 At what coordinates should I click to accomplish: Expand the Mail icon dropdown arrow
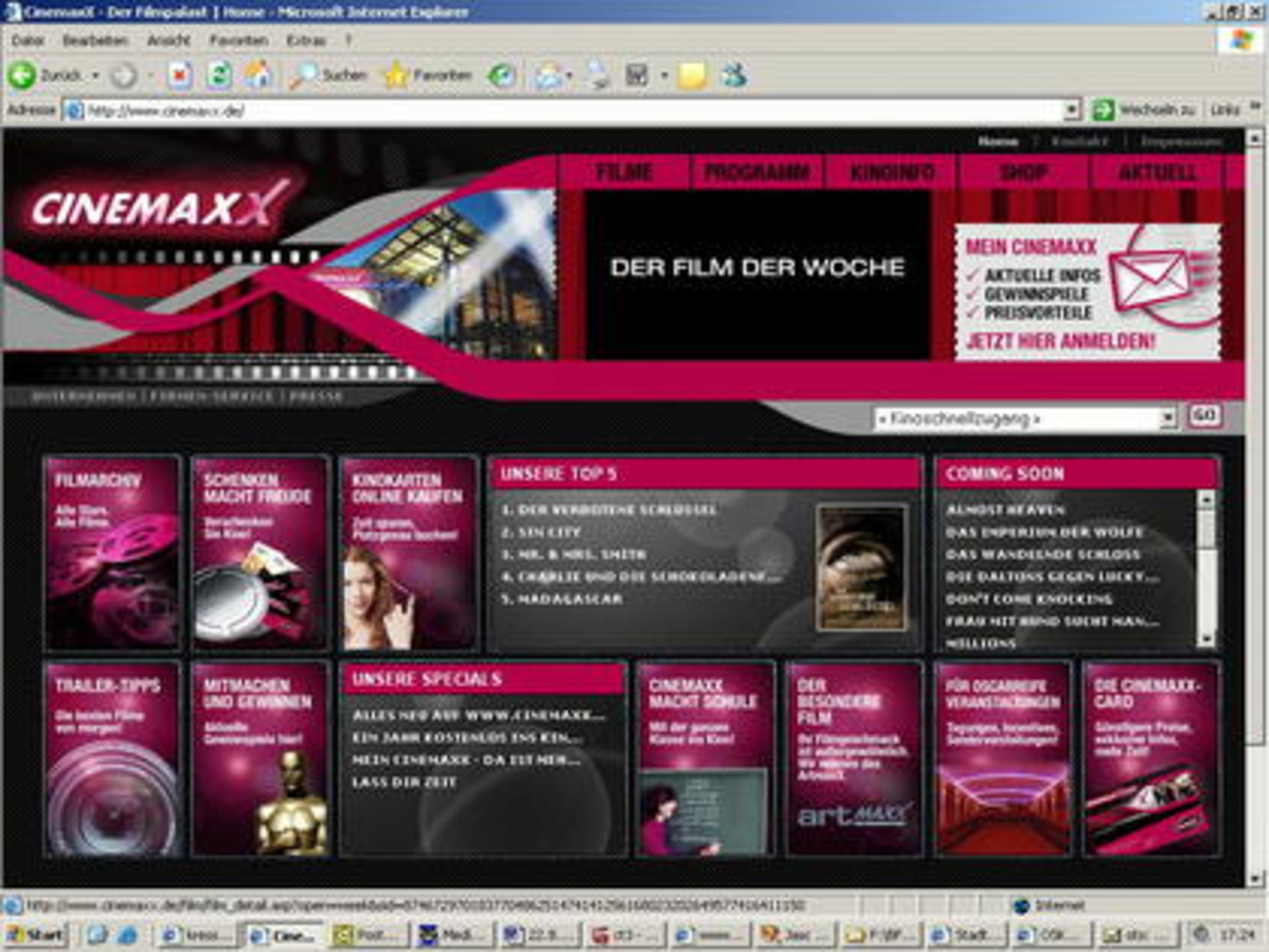[569, 76]
